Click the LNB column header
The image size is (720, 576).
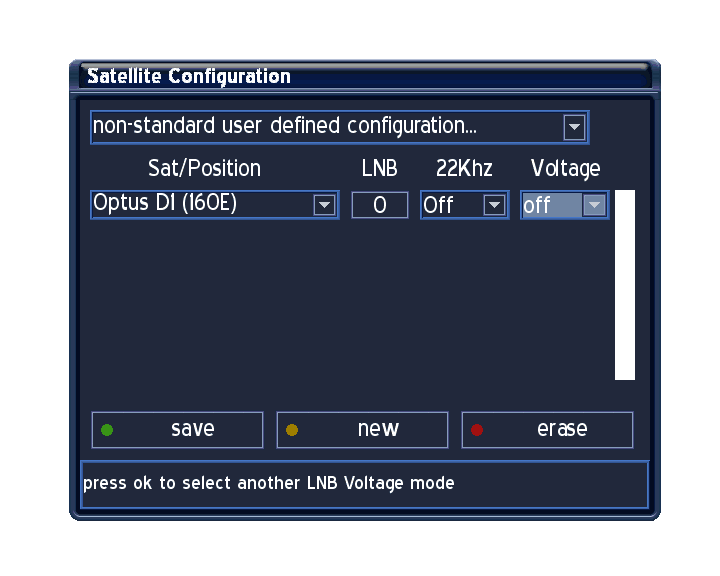(x=379, y=169)
